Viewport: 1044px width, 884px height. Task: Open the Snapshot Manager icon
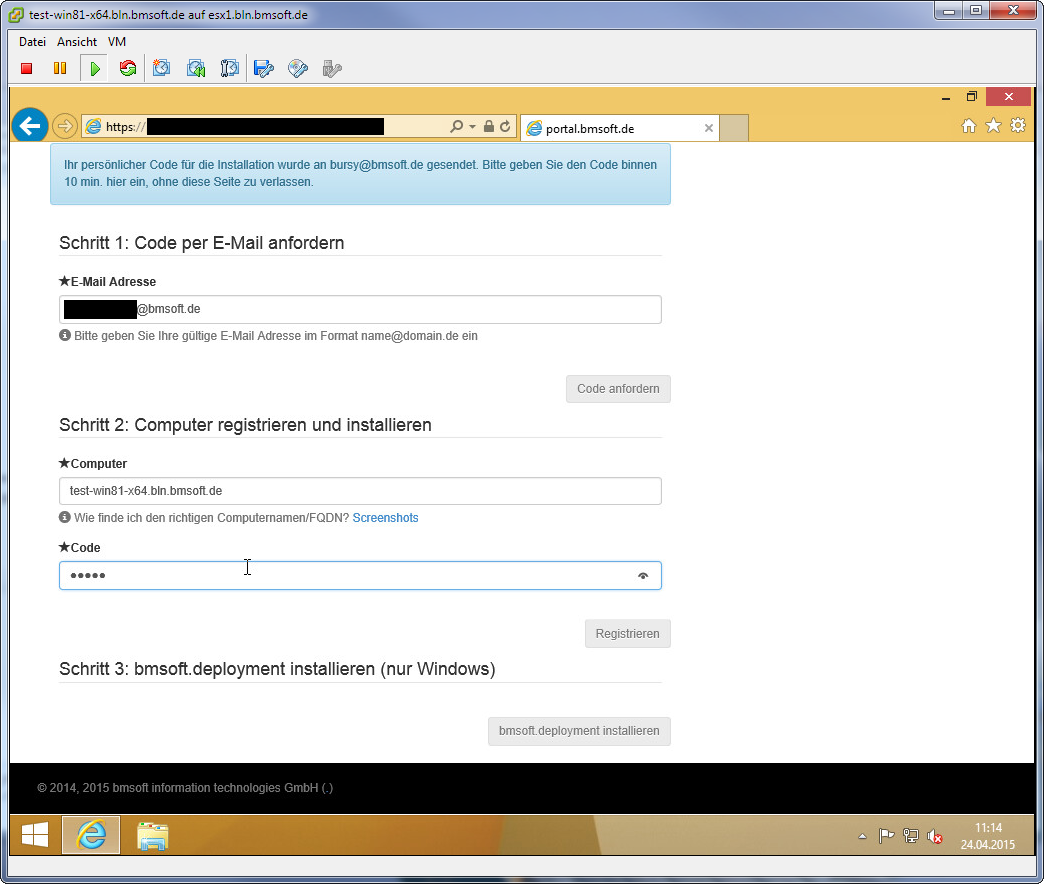230,69
